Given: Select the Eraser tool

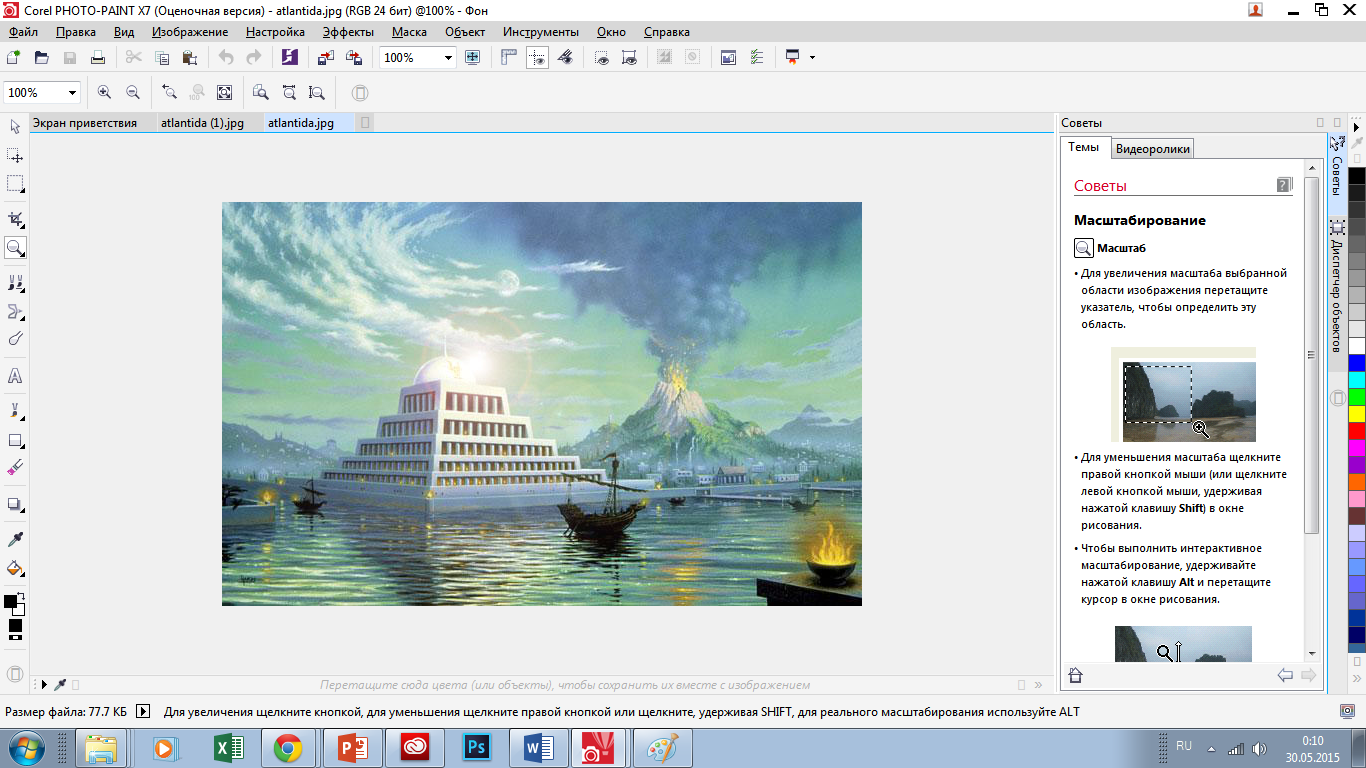Looking at the screenshot, I should coord(15,468).
